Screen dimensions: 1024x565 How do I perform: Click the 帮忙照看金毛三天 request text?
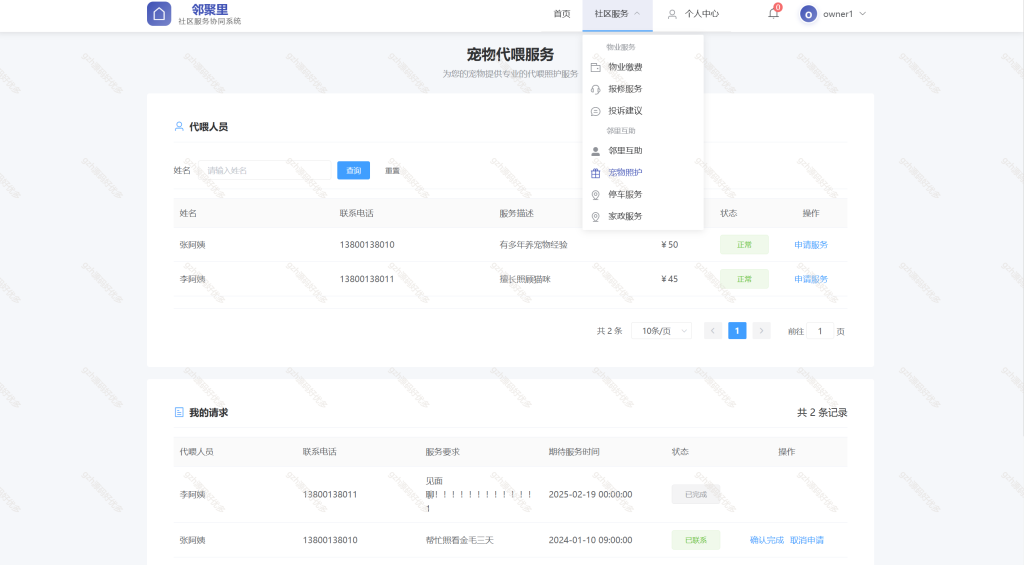(x=460, y=540)
